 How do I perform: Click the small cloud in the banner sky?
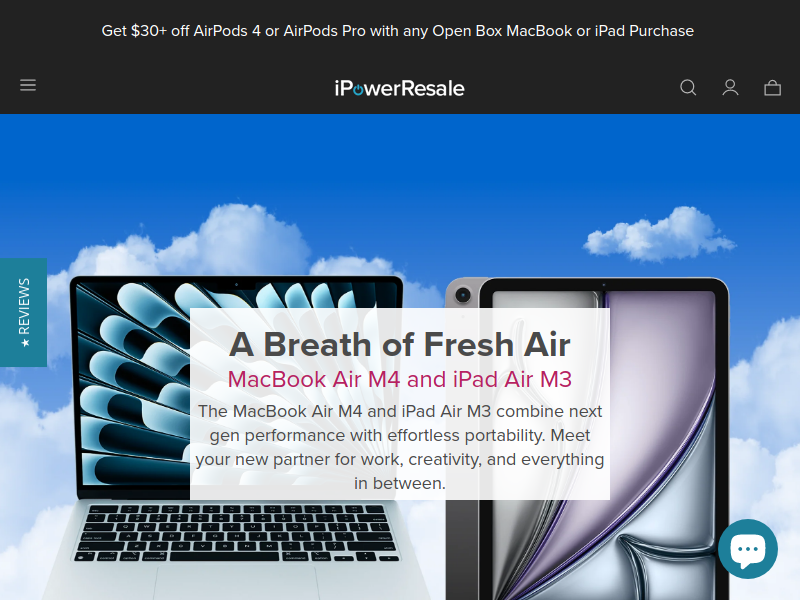pyautogui.click(x=659, y=234)
